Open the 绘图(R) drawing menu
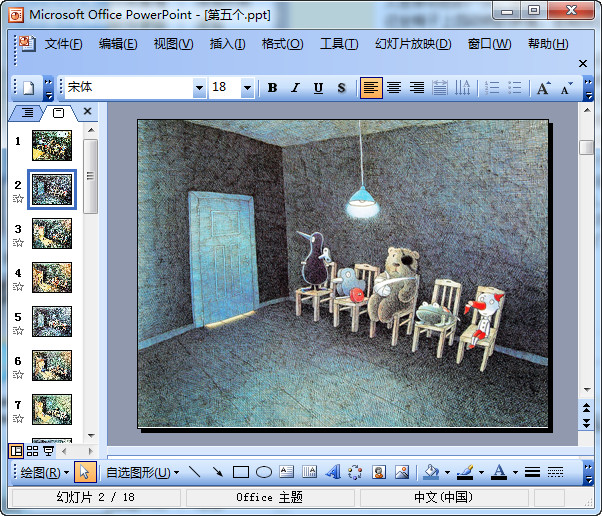The image size is (602, 516). tap(44, 473)
